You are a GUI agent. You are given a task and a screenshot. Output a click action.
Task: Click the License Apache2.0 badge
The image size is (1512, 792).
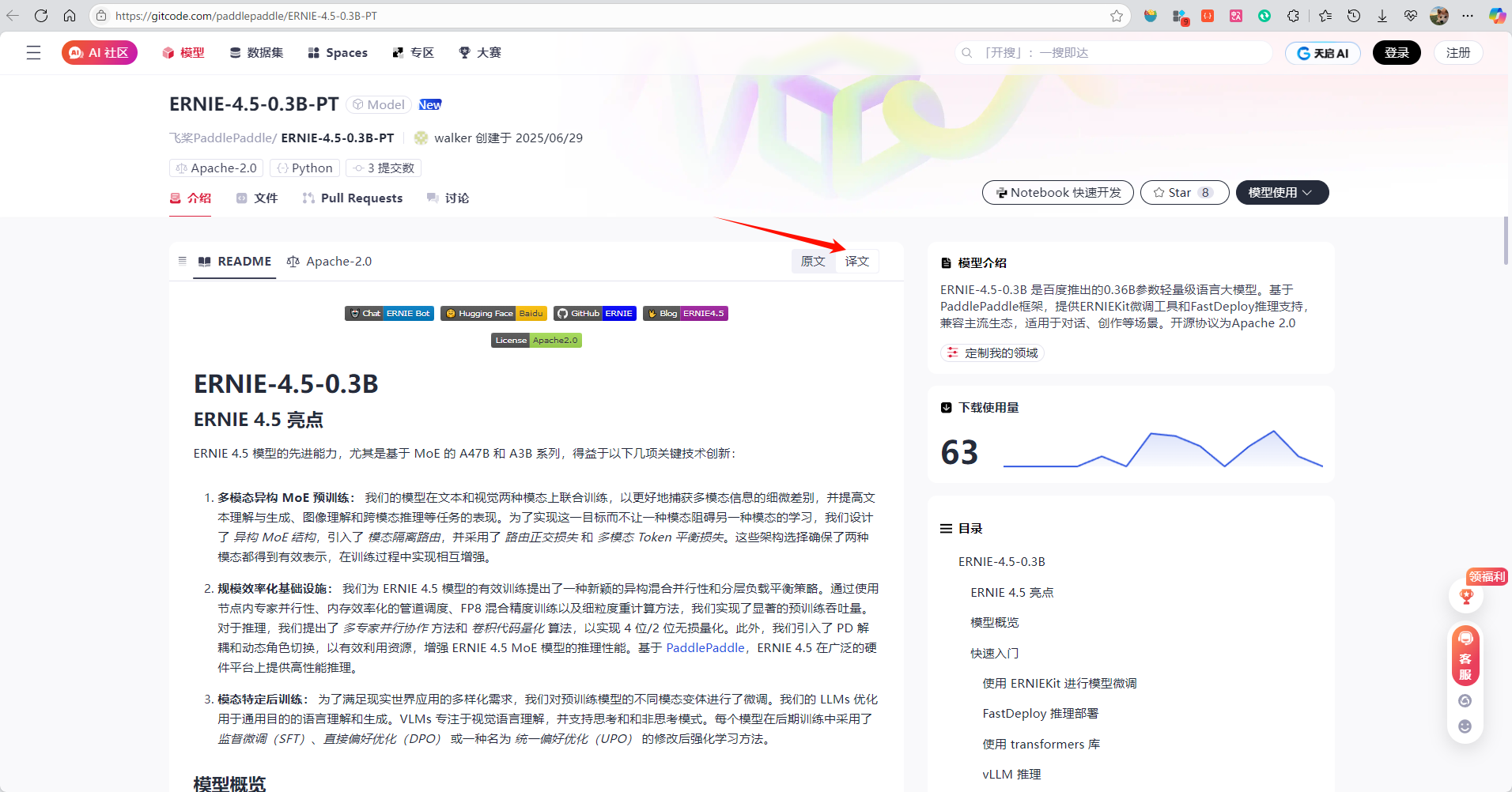[536, 341]
